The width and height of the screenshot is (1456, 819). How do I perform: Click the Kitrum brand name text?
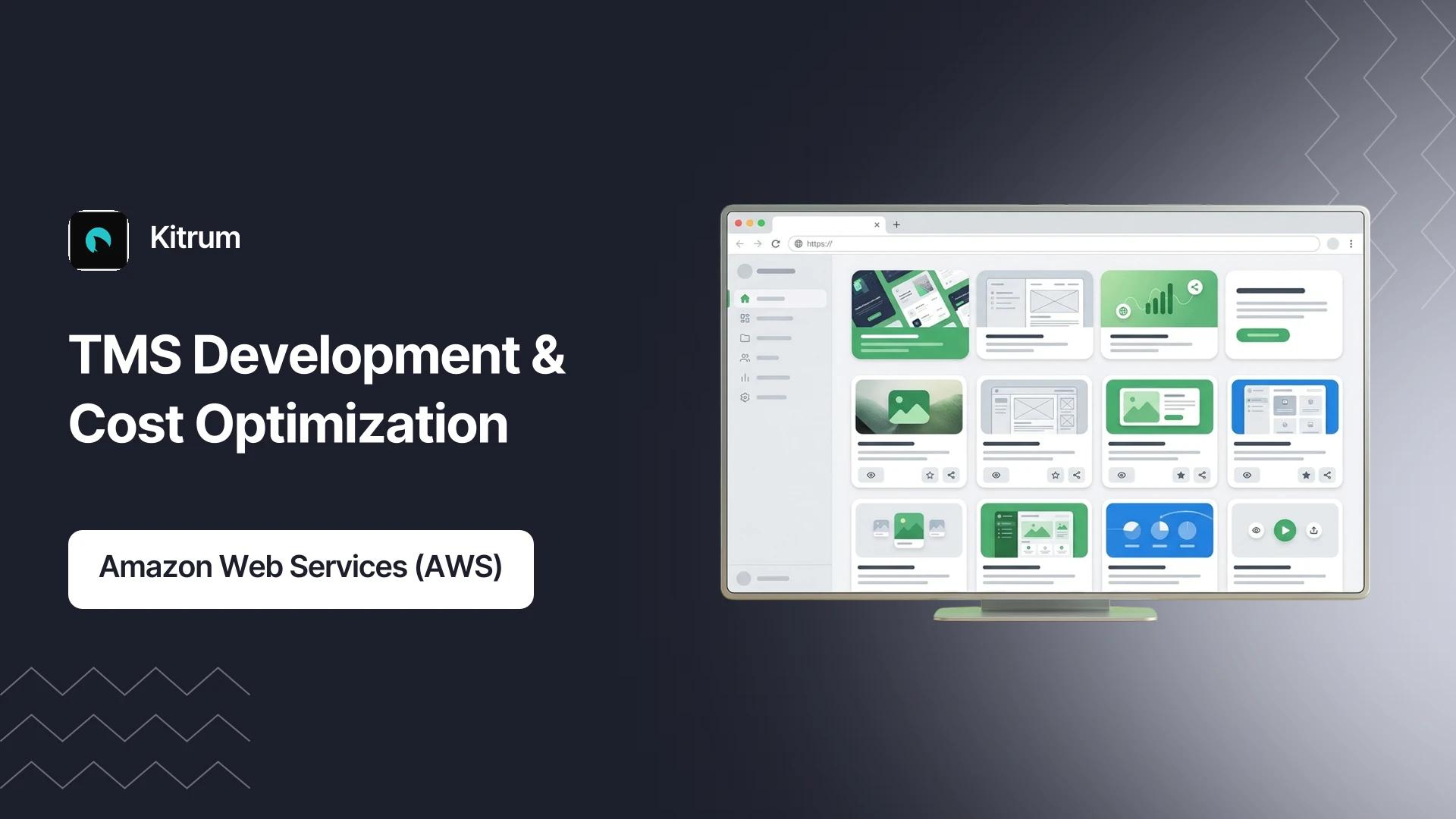pyautogui.click(x=195, y=238)
